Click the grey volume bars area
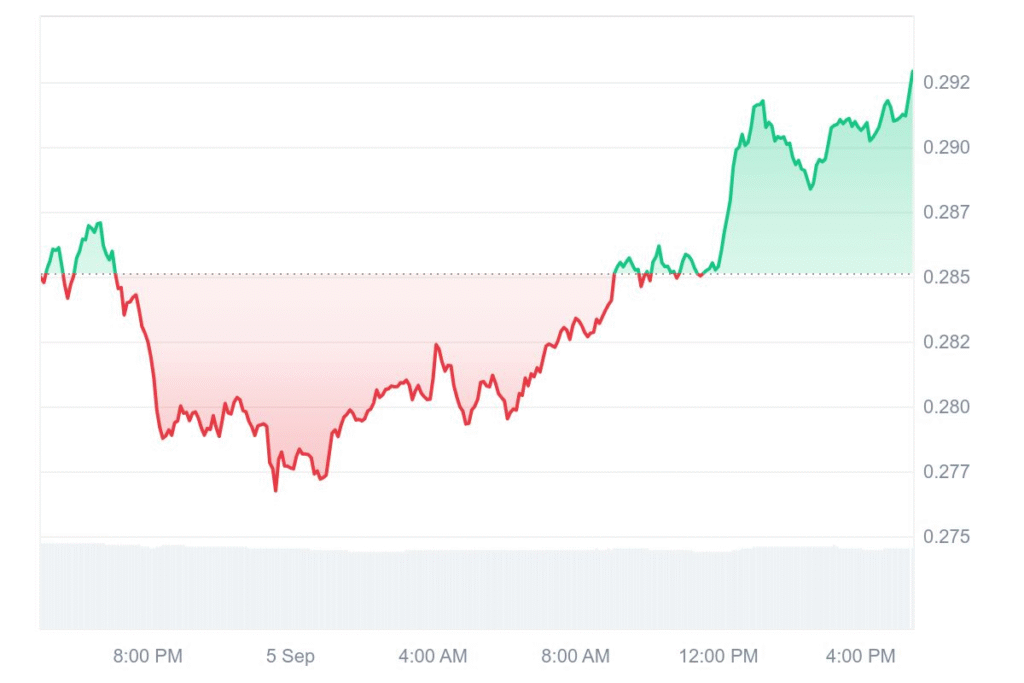The image size is (1024, 683). coord(477,586)
